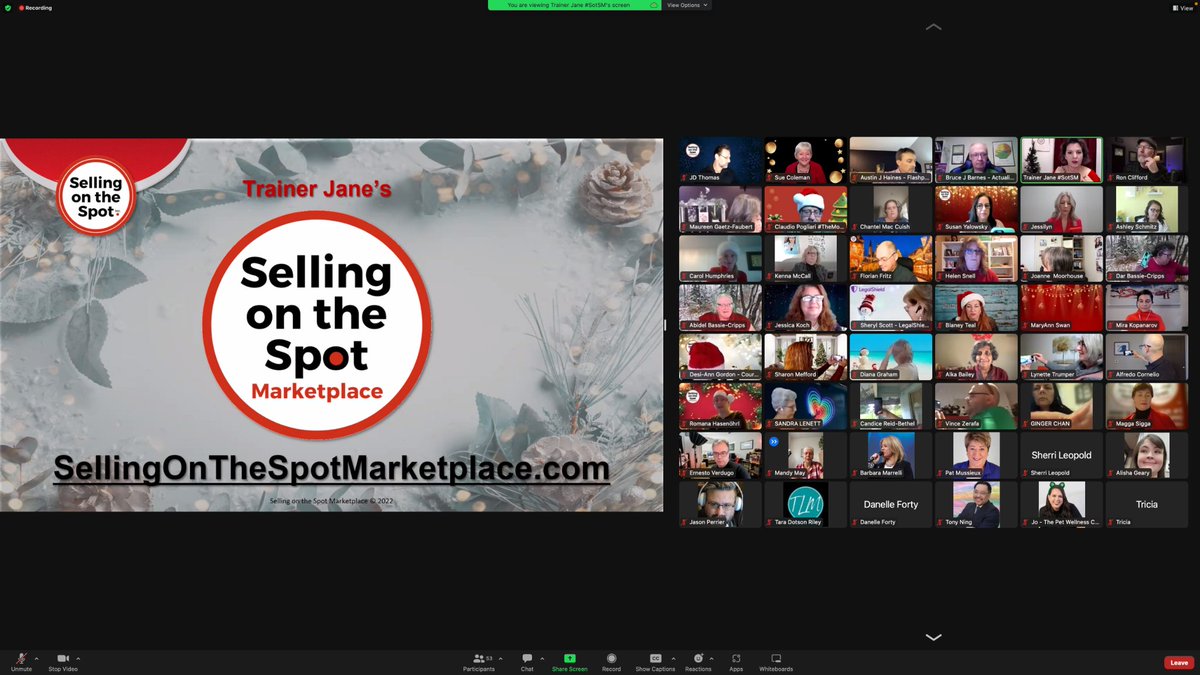Expand audio options caret next to Unmute
Viewport: 1200px width, 675px height.
click(36, 658)
